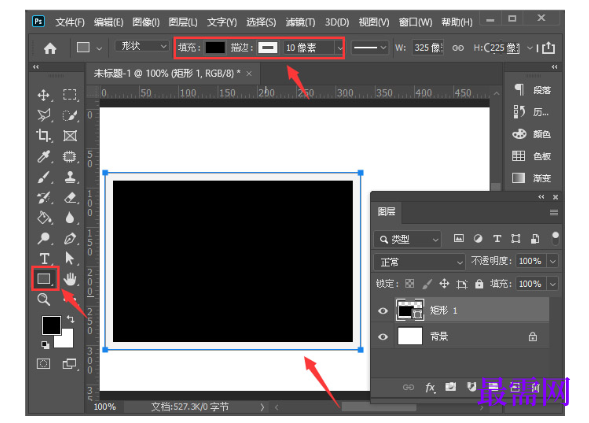Click the Home icon in options bar
The height and width of the screenshot is (423, 589).
tap(50, 48)
